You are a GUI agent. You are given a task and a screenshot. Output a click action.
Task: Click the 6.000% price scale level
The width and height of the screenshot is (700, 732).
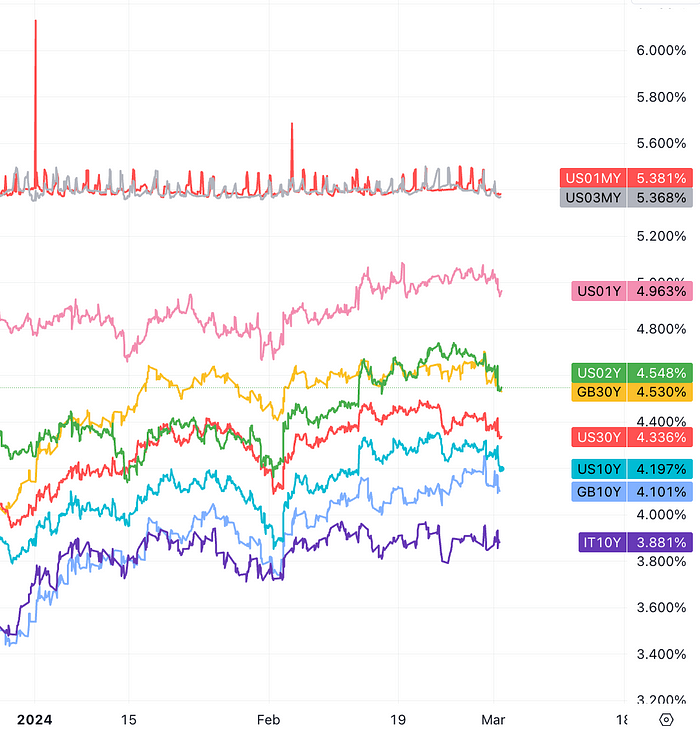click(661, 50)
